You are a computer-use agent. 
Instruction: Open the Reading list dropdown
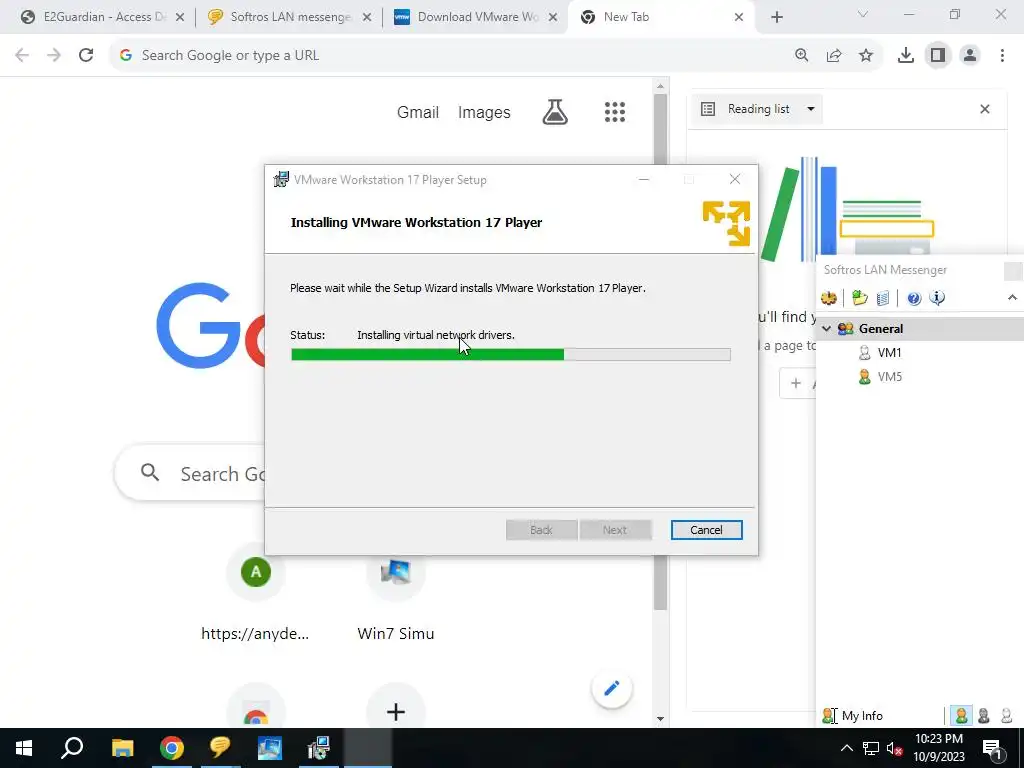(758, 109)
